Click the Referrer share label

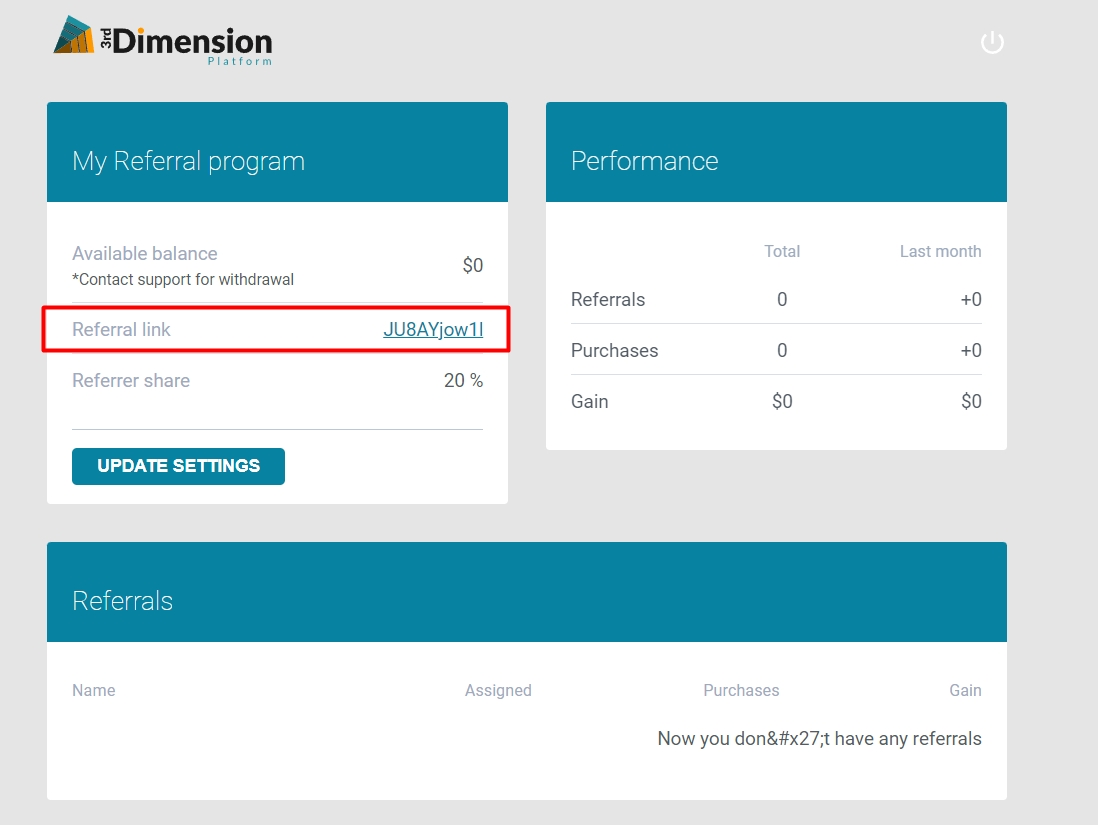pos(131,381)
